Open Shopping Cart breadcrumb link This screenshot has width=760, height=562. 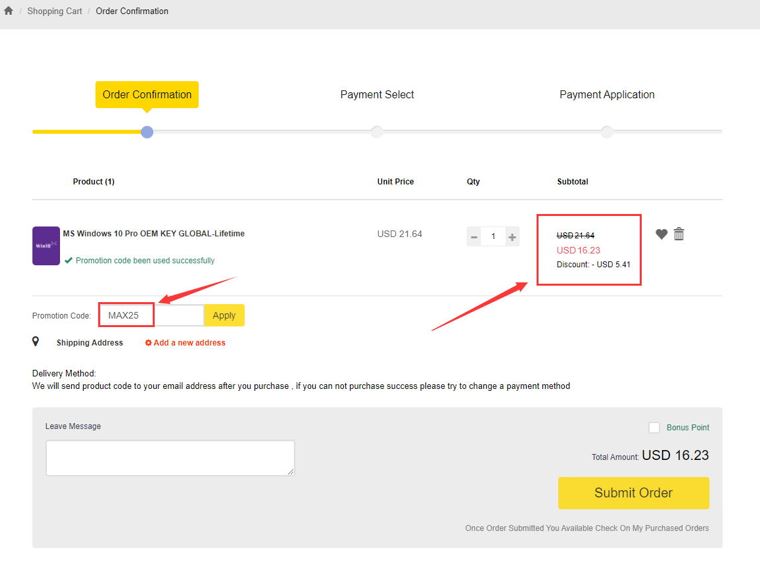pos(54,11)
